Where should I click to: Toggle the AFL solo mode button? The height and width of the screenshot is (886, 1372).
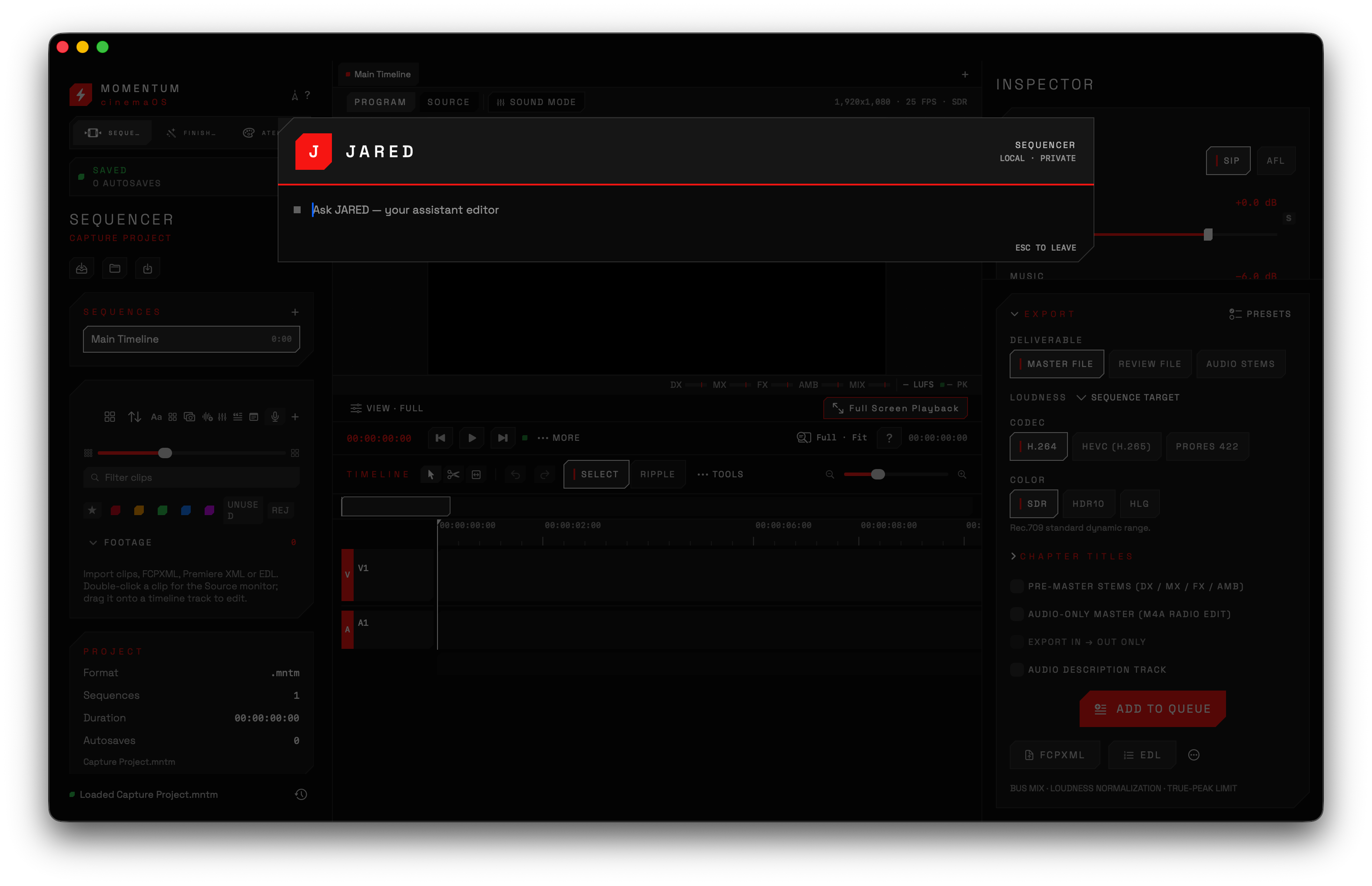(x=1275, y=161)
